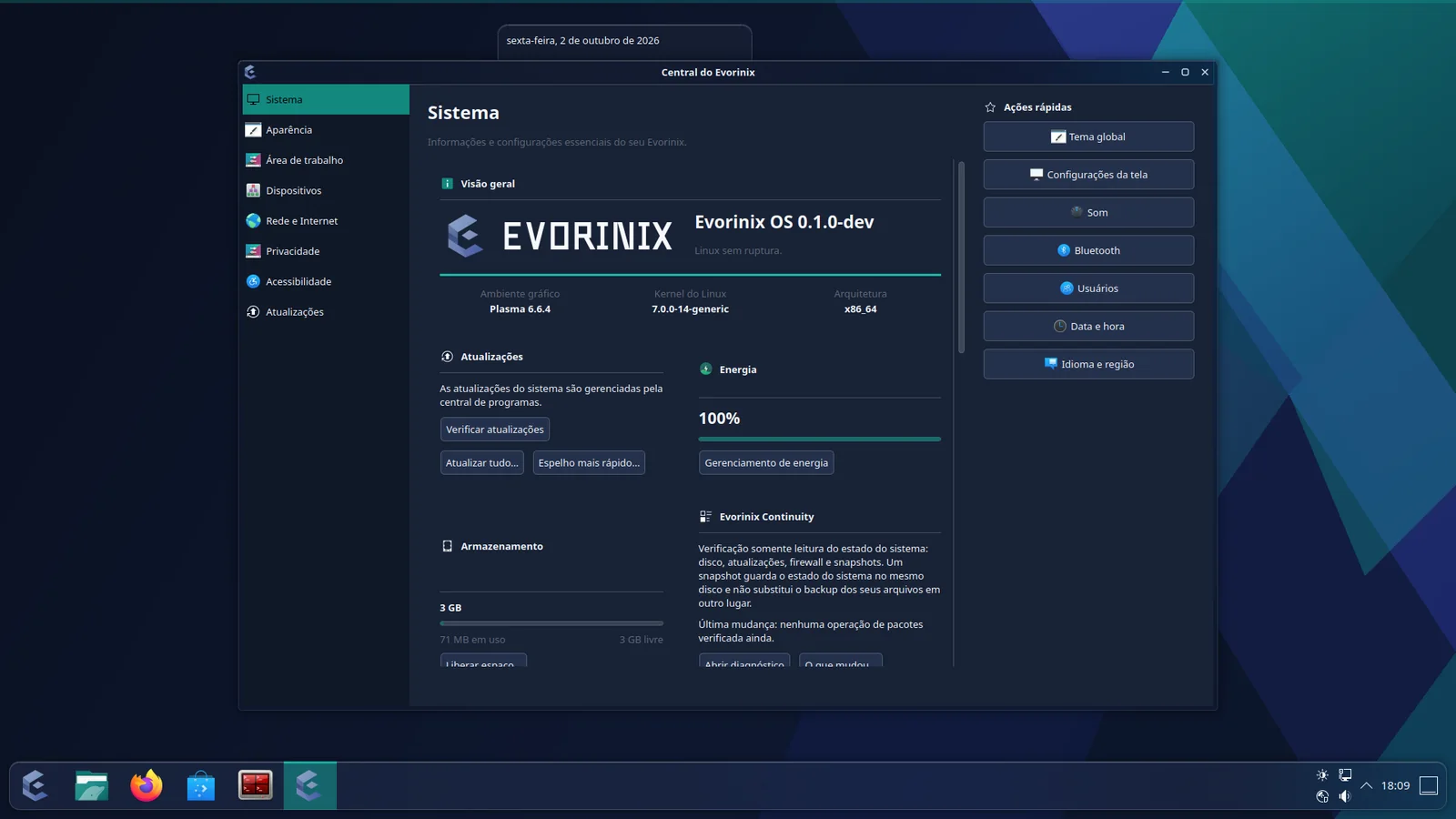The height and width of the screenshot is (819, 1456).
Task: Click the storage usage bar
Action: pyautogui.click(x=551, y=623)
